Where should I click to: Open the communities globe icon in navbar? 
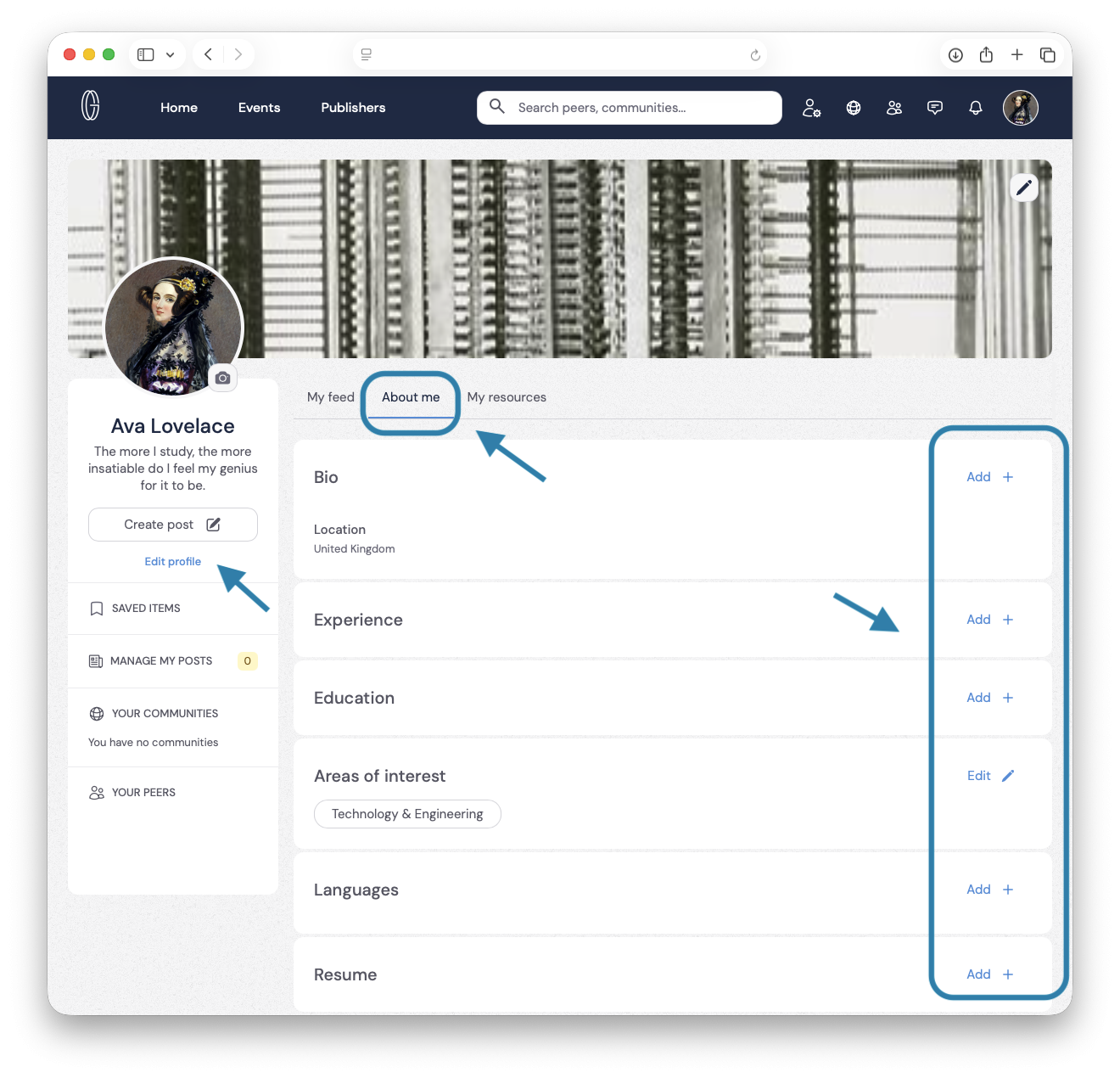point(854,108)
